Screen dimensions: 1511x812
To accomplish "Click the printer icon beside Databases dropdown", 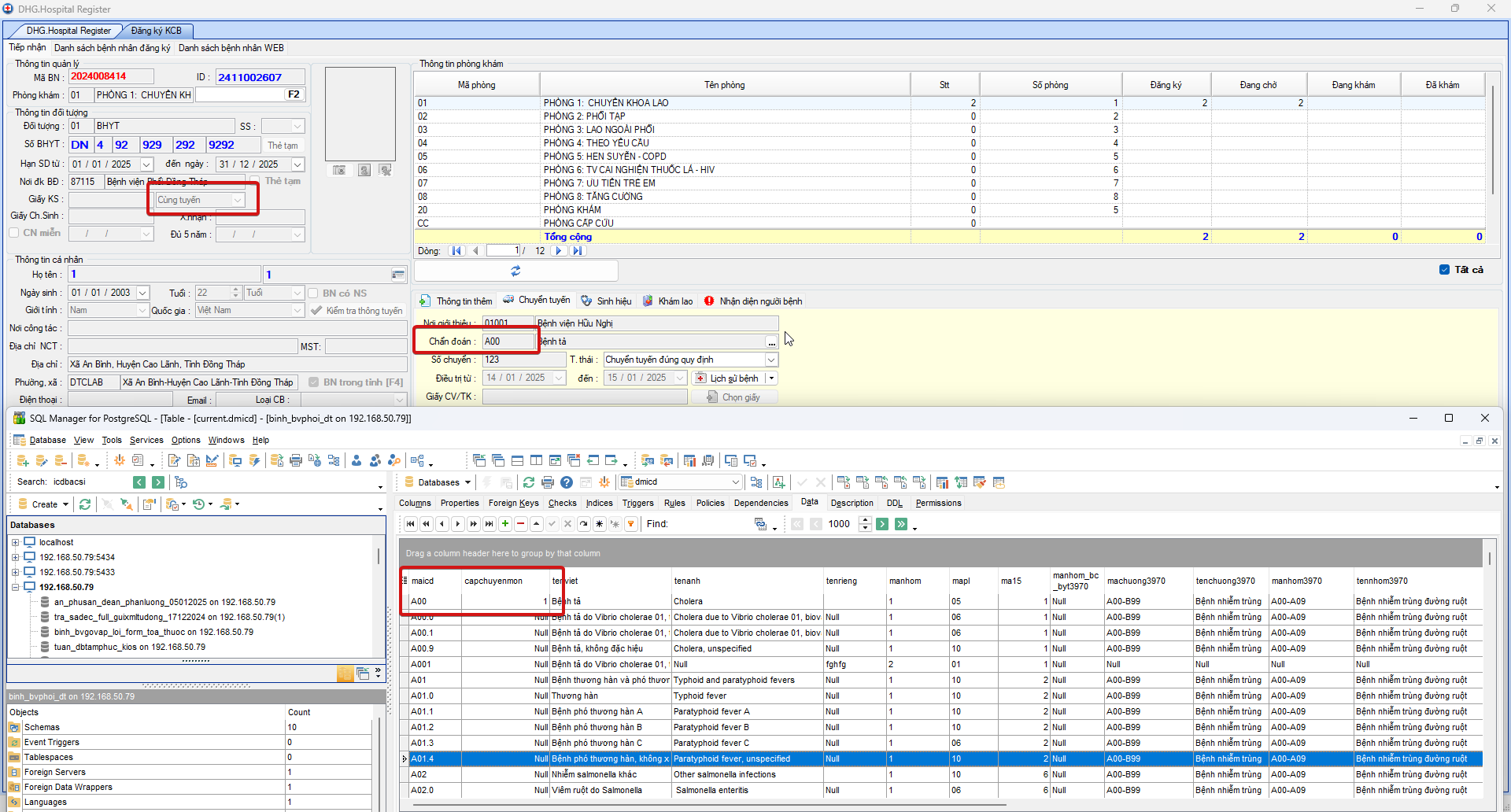I will pos(548,482).
